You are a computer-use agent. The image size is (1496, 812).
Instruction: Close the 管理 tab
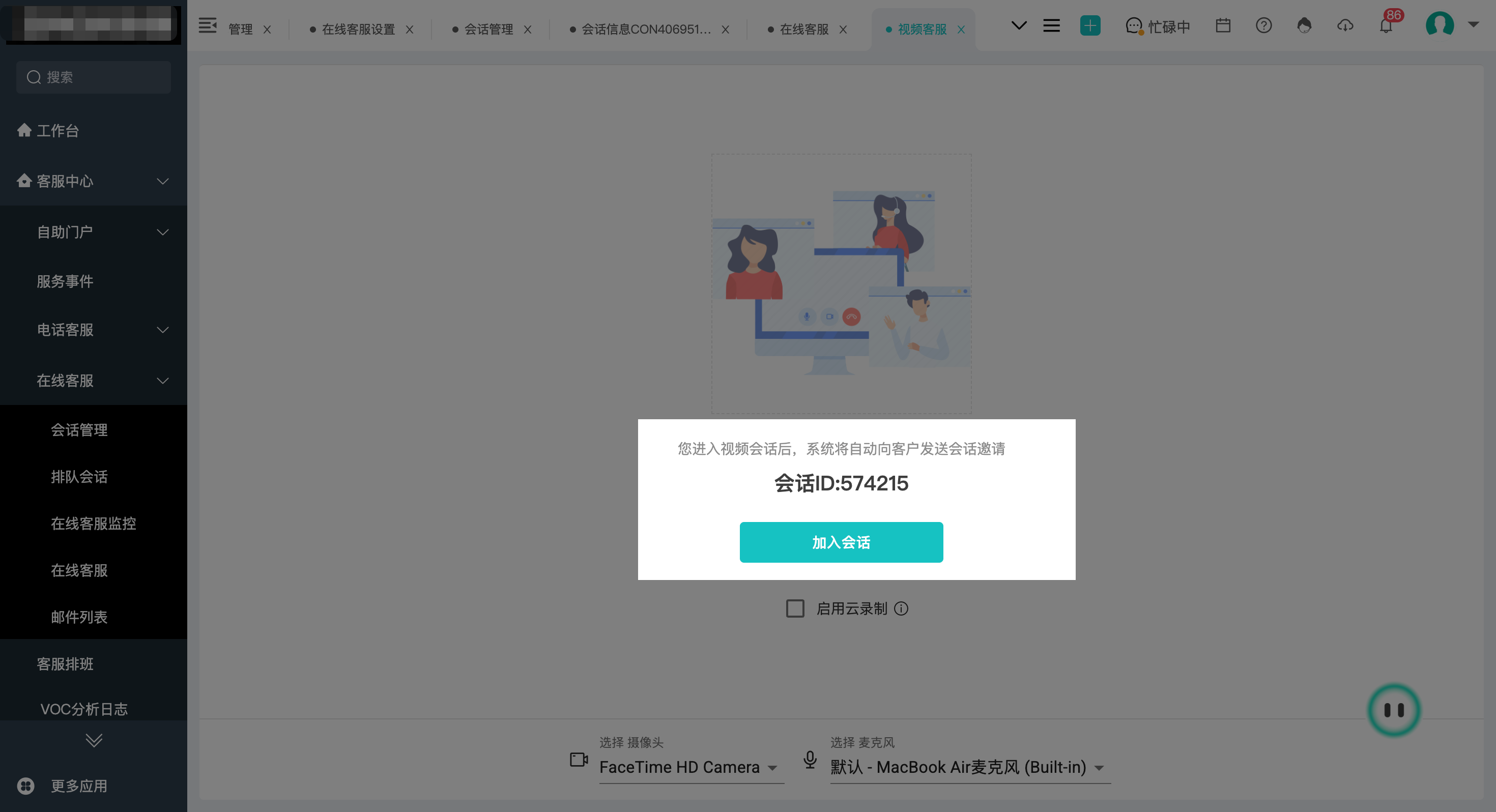[x=267, y=29]
